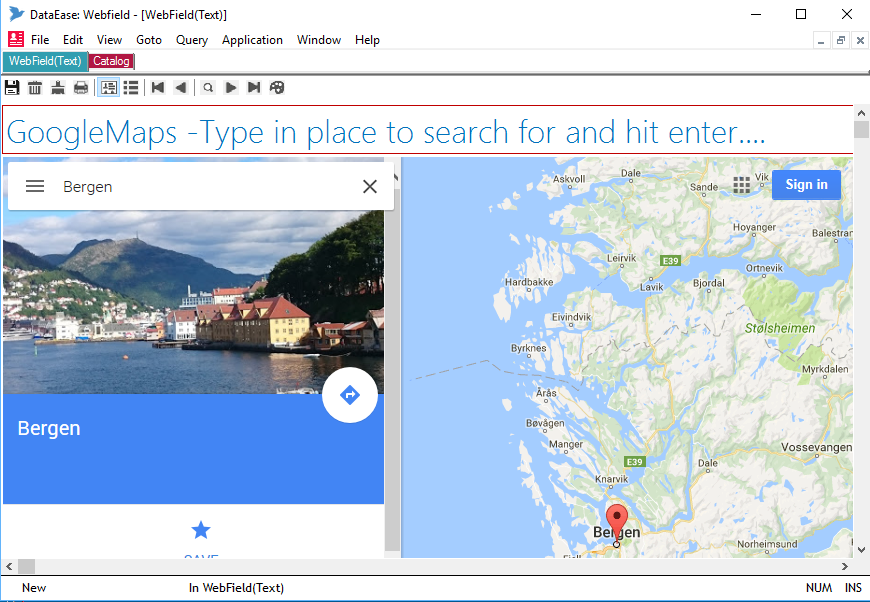
Task: Click the Save star icon
Action: [201, 530]
